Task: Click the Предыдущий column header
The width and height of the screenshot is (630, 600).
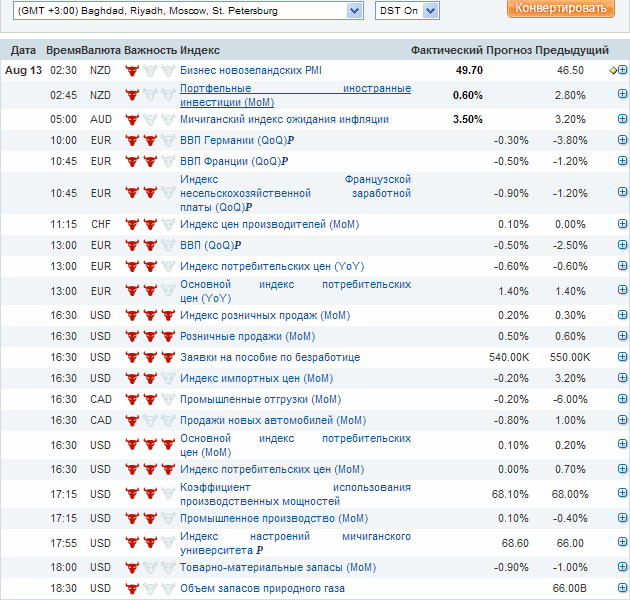Action: tap(572, 50)
